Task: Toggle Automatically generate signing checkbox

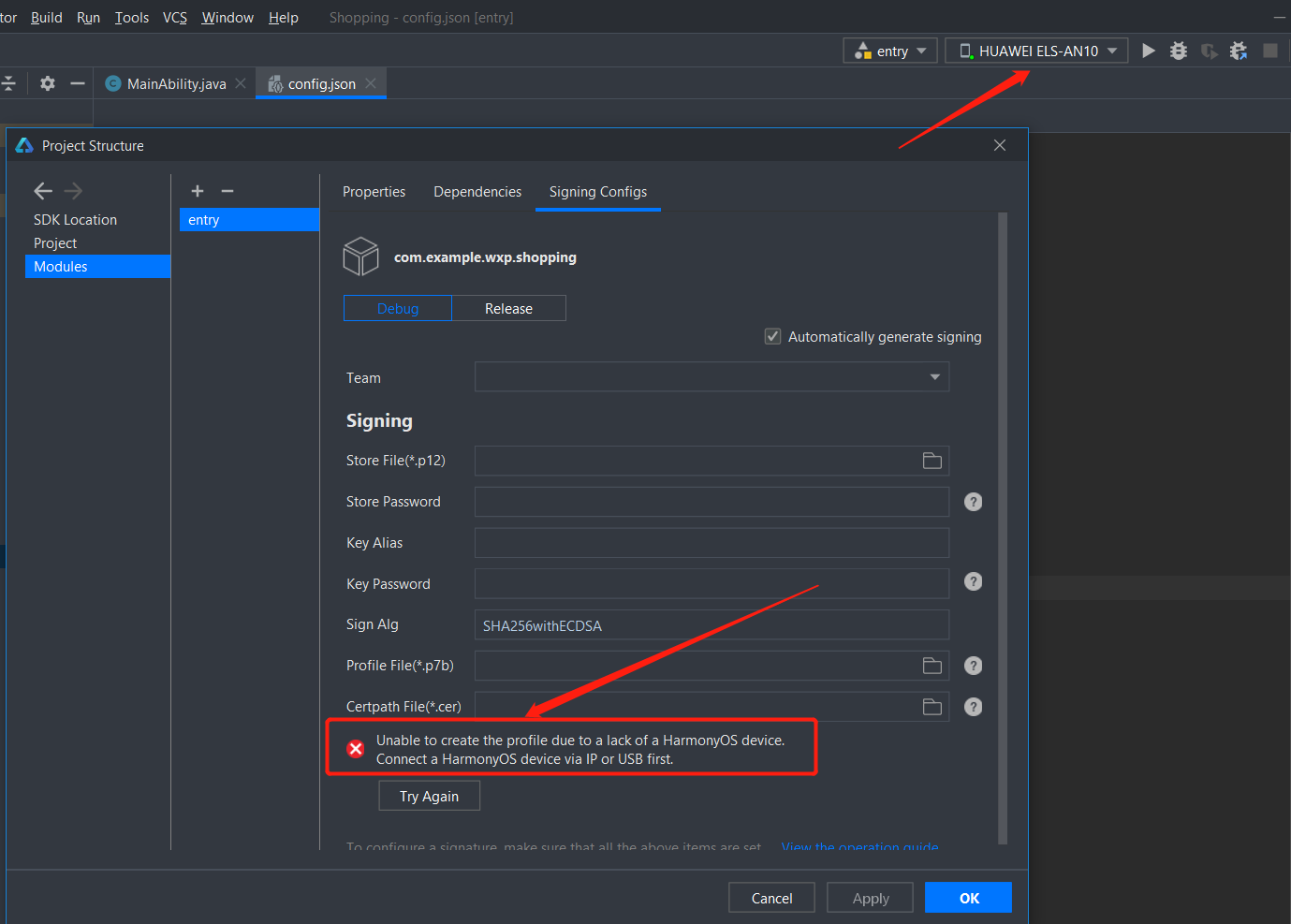Action: click(772, 336)
